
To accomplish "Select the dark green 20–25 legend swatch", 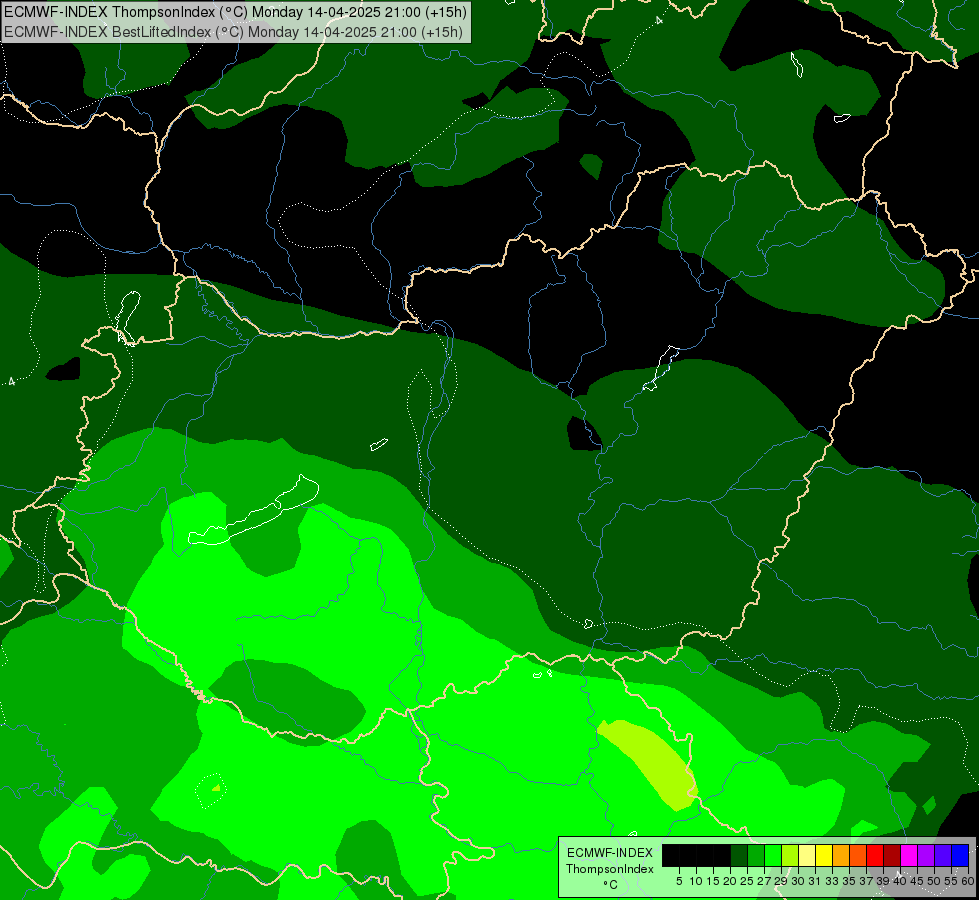I will click(739, 855).
